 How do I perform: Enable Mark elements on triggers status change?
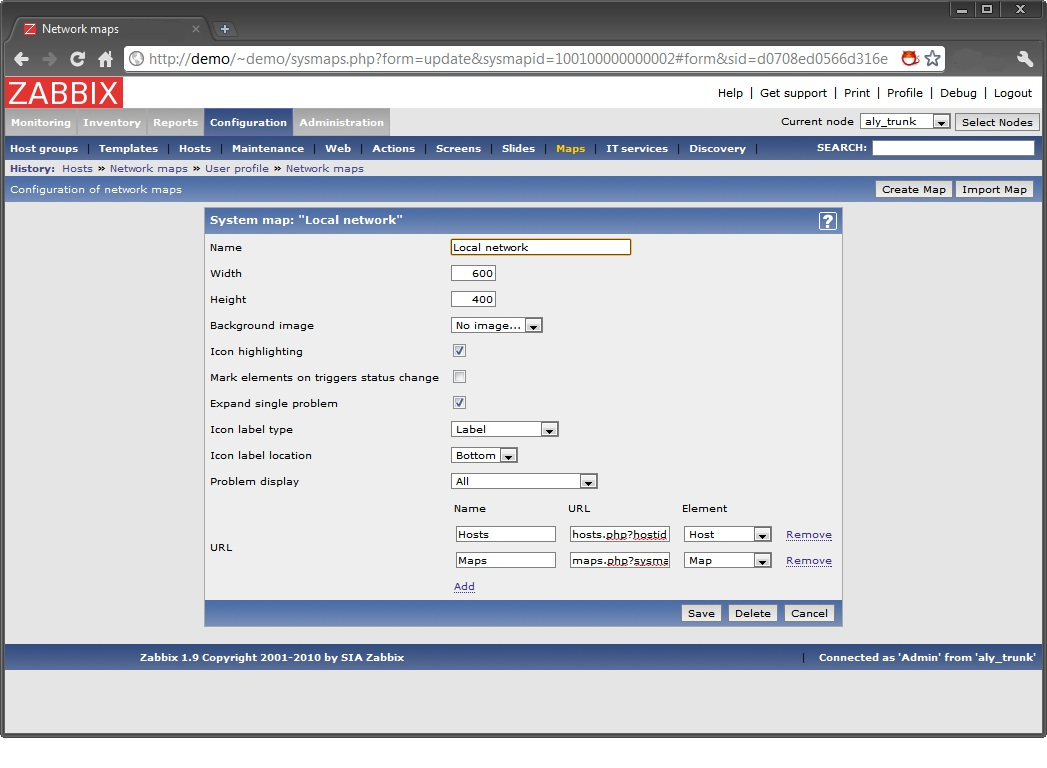459,377
